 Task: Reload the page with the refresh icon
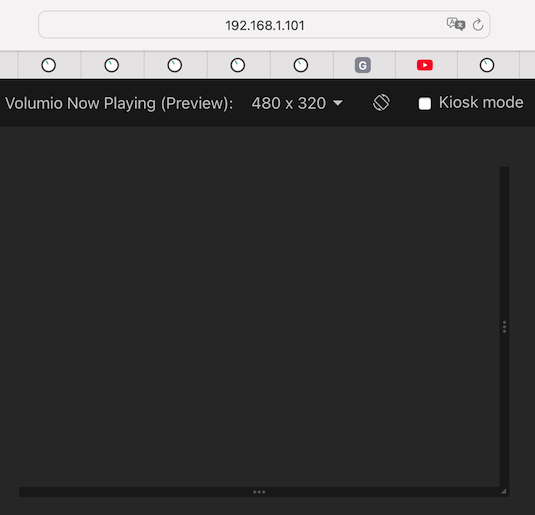point(478,25)
